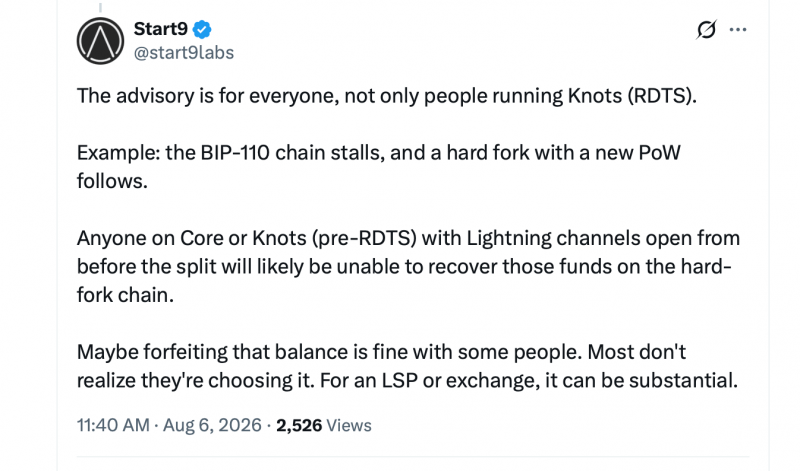This screenshot has width=800, height=471.
Task: Click the sentence starting 'The advisory is for everyone'
Action: (387, 96)
